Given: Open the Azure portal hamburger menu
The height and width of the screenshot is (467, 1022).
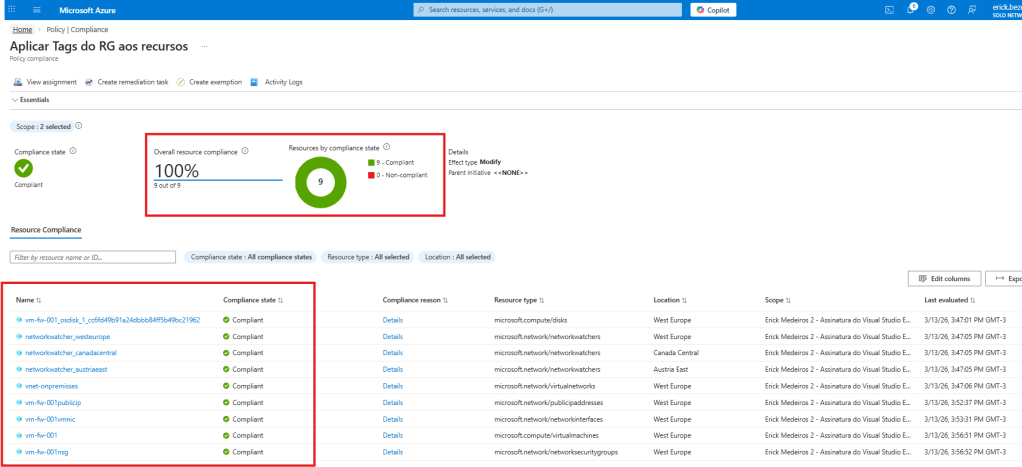Looking at the screenshot, I should click(37, 9).
